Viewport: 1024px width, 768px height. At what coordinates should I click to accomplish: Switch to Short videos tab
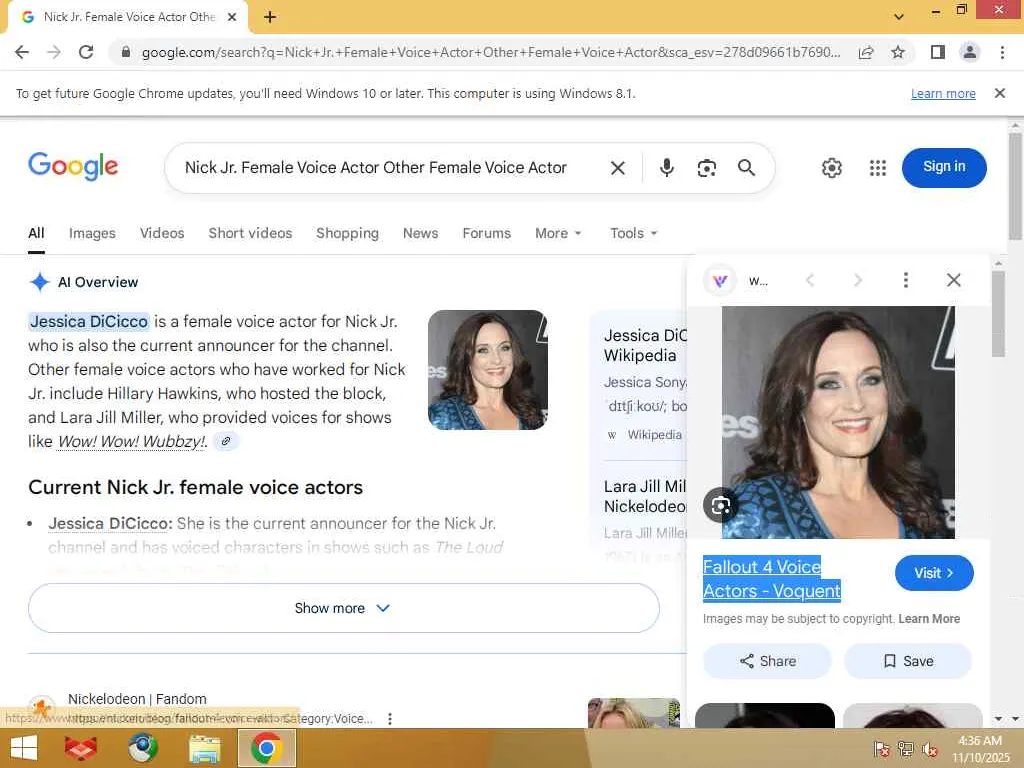pos(250,233)
